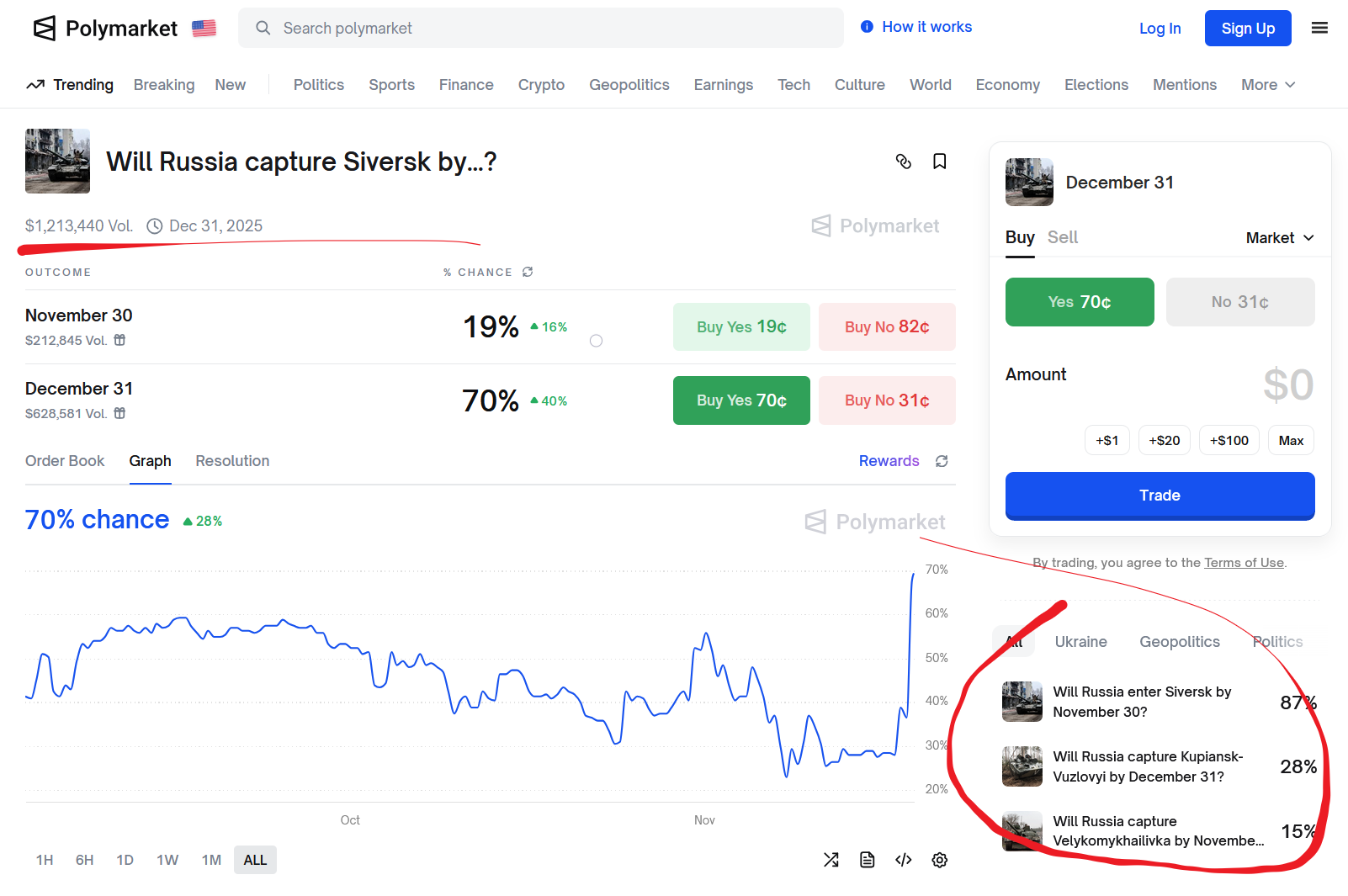
Task: Open the Graph tab
Action: (151, 461)
